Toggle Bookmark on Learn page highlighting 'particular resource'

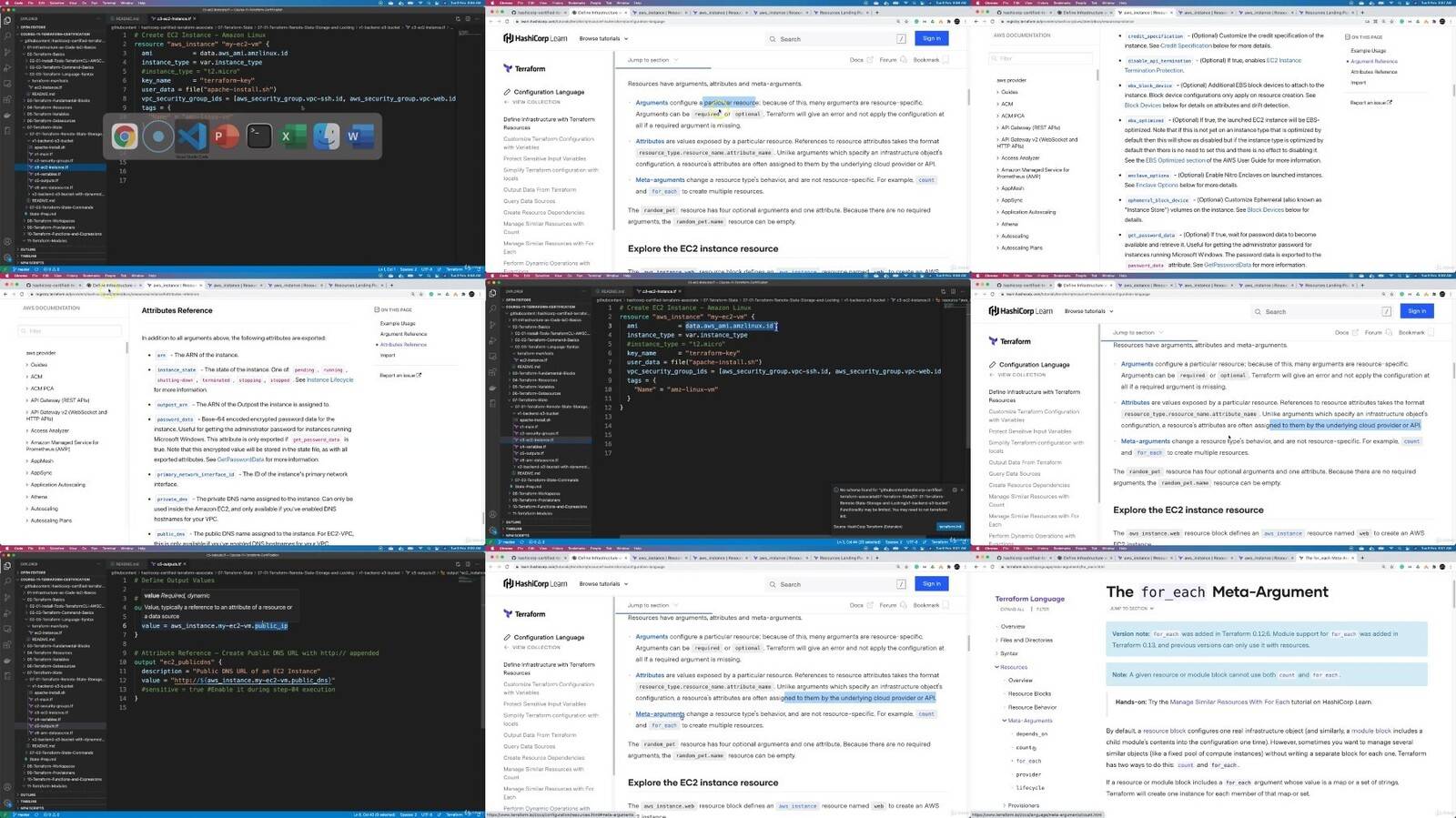(930, 60)
